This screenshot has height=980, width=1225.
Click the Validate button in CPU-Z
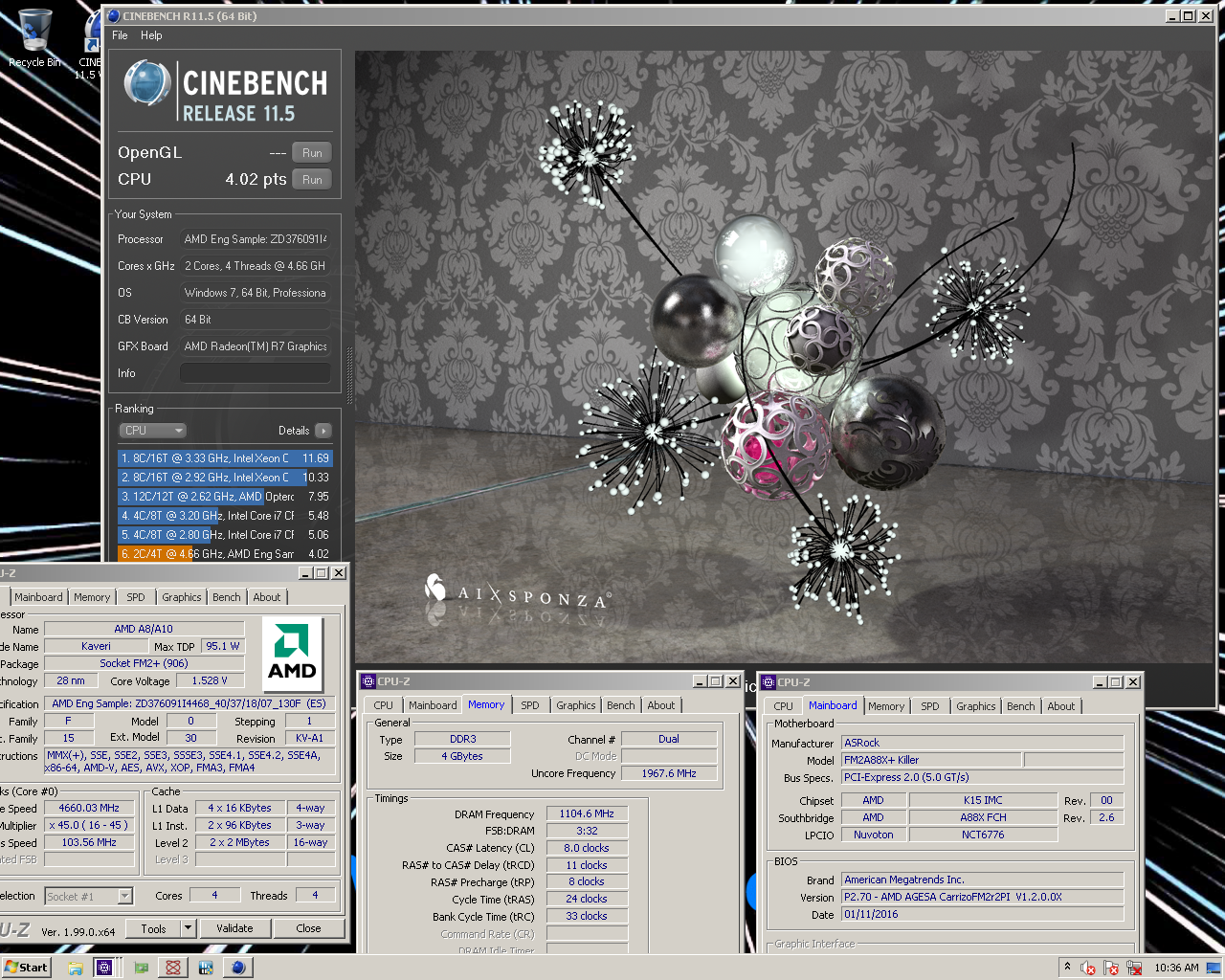234,928
